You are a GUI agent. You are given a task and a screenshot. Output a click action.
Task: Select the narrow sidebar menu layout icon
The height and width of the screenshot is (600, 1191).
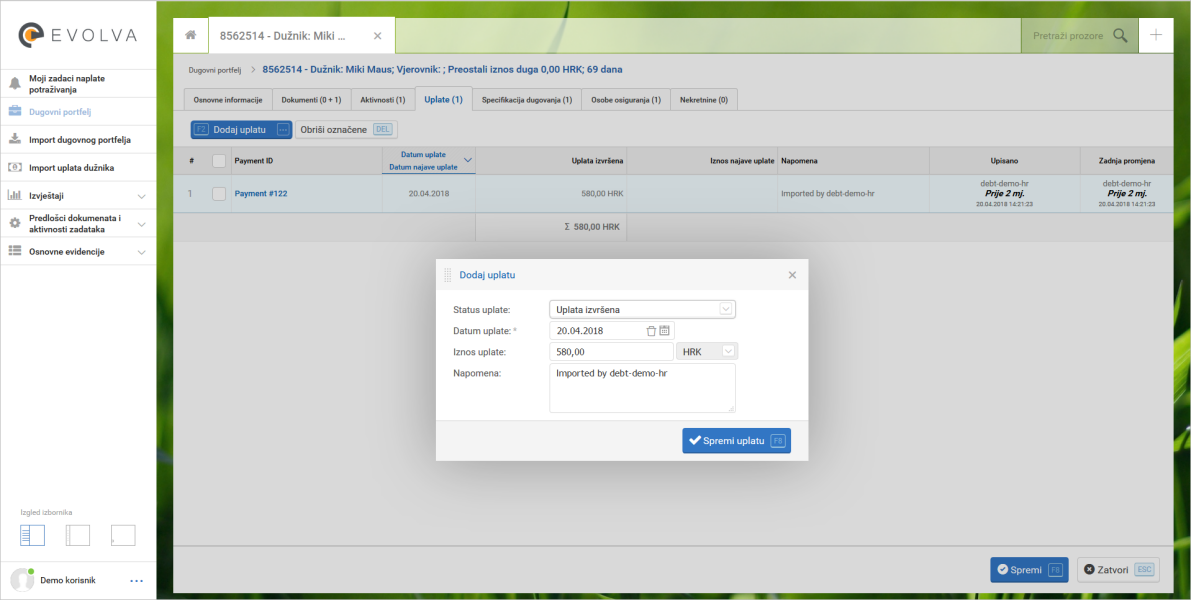pyautogui.click(x=77, y=535)
